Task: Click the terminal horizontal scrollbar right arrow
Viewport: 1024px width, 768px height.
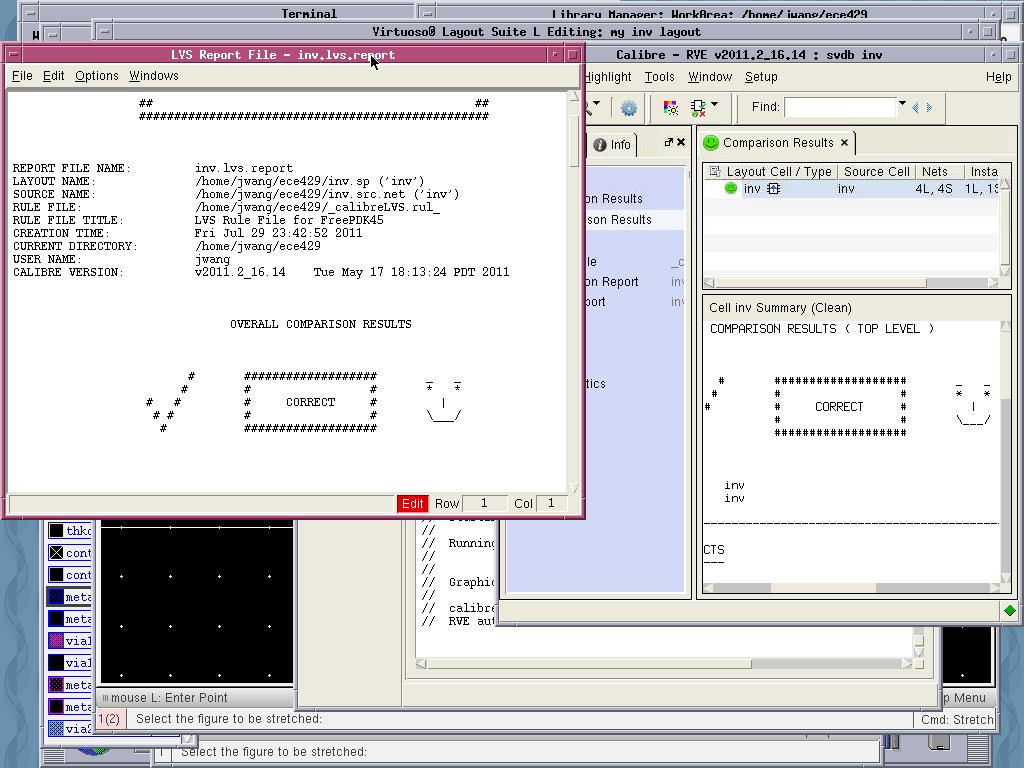Action: pos(907,664)
